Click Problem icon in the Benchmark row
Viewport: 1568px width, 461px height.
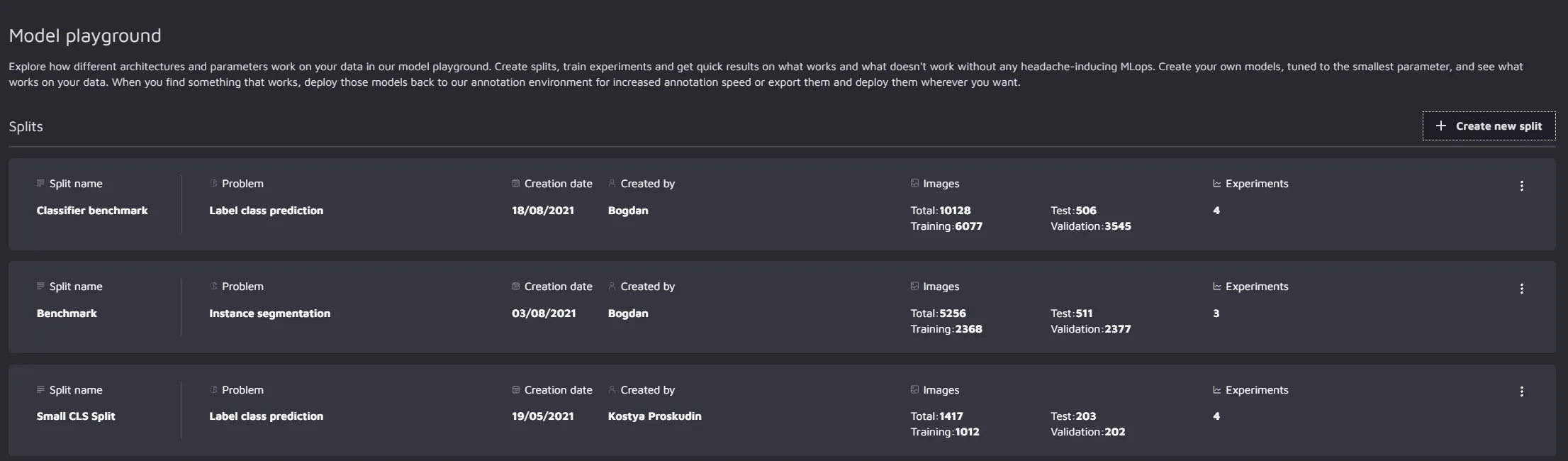tap(213, 287)
